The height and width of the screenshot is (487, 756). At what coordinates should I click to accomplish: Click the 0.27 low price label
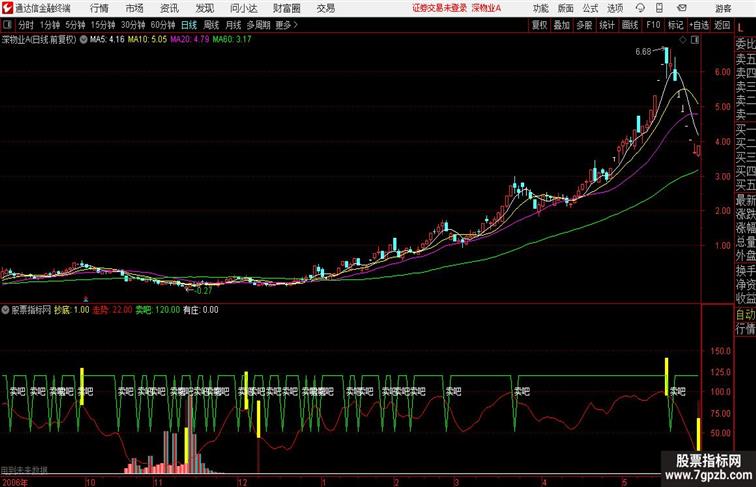(202, 290)
